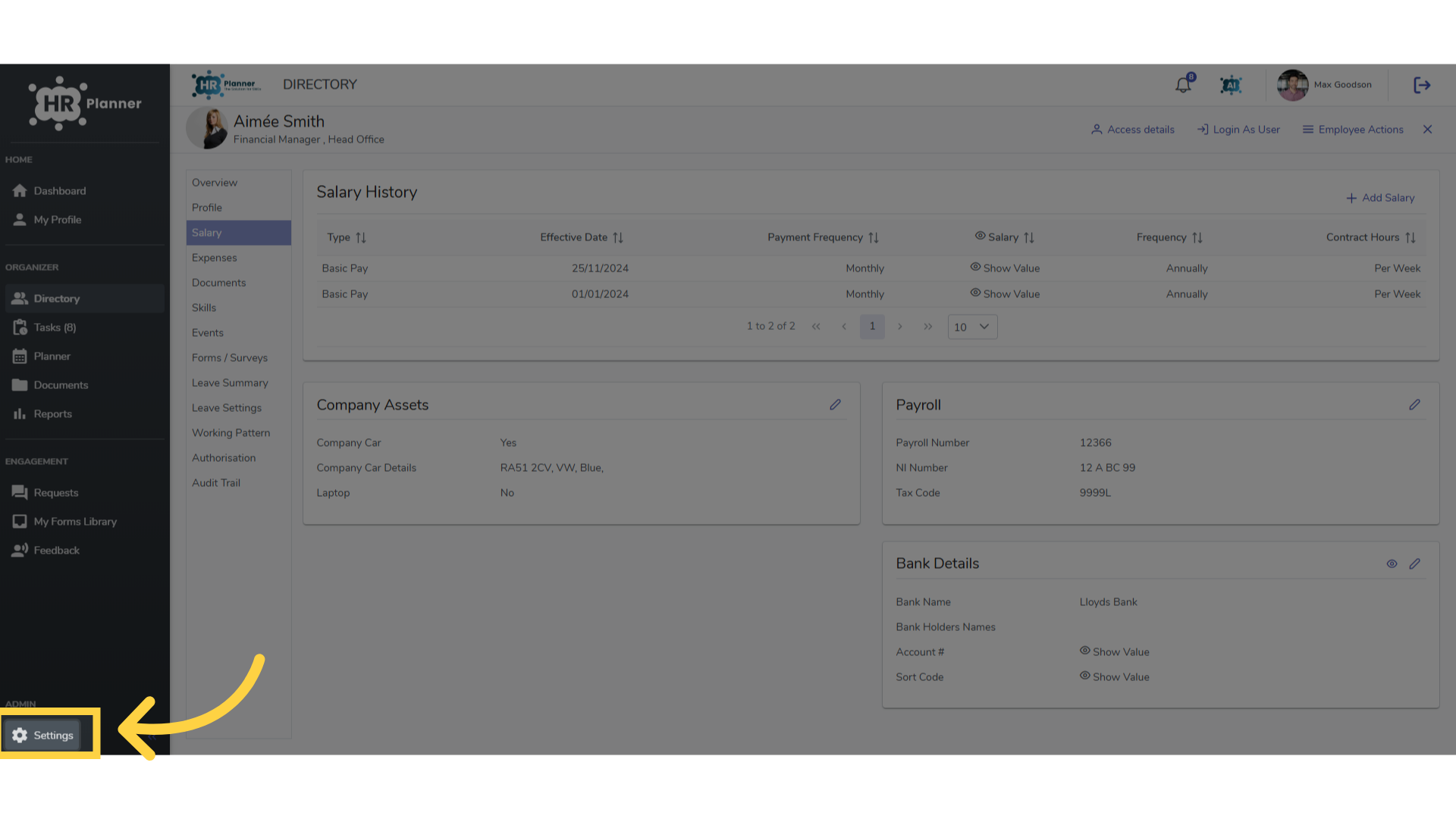Open the rows-per-page dropdown showing 10
This screenshot has width=1456, height=819.
[972, 327]
